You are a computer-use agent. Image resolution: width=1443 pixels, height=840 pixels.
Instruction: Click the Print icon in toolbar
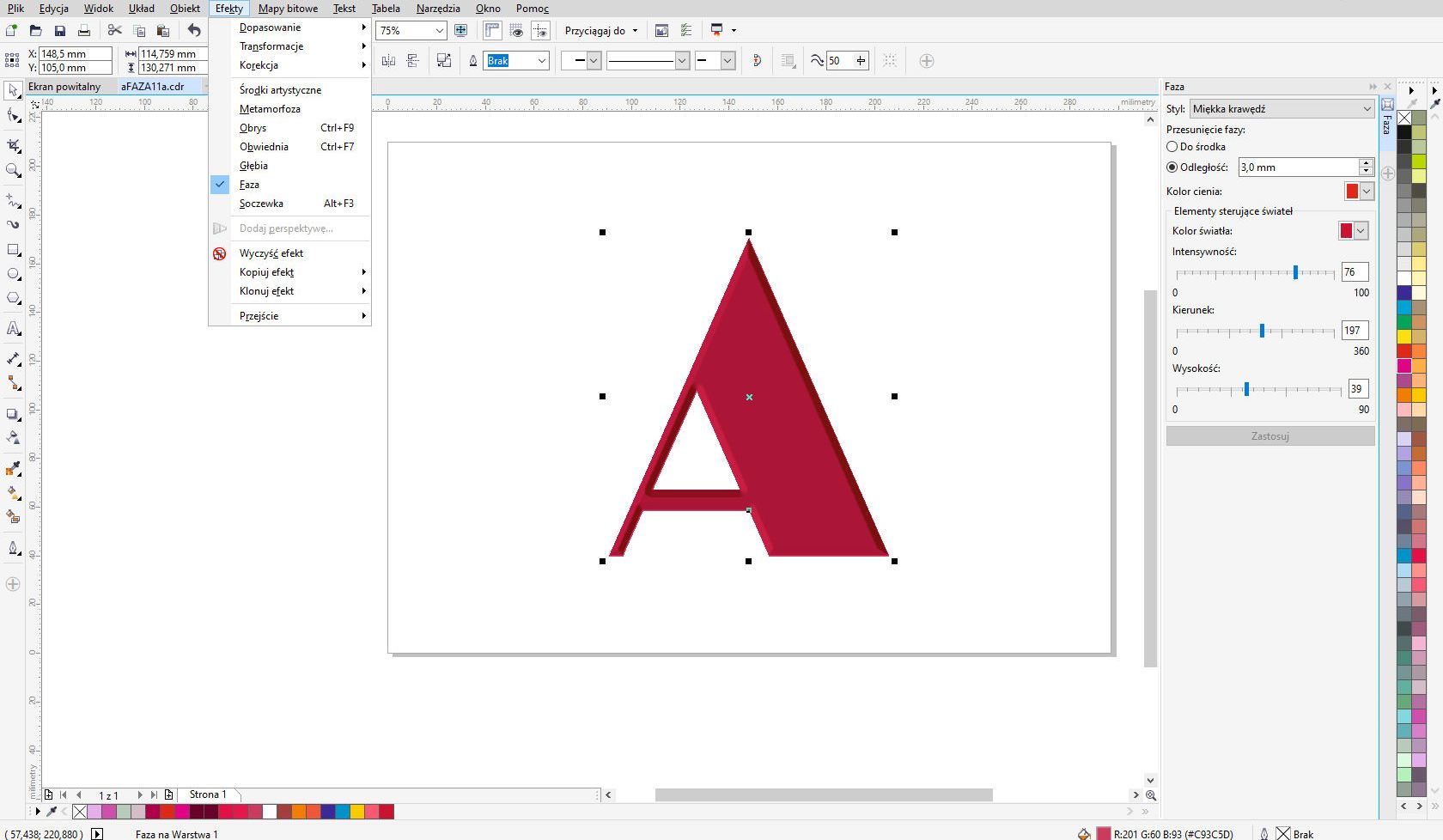click(x=84, y=31)
